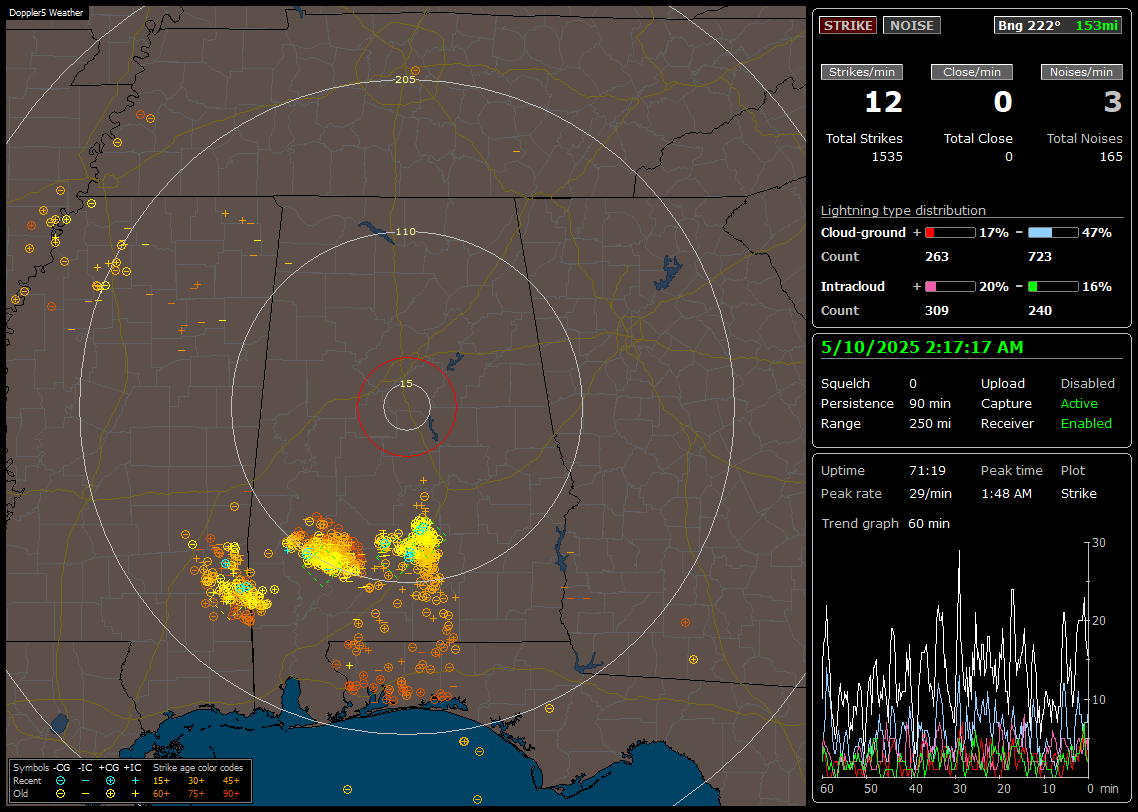
Task: Click the 60+ strike age color code
Action: (x=161, y=793)
